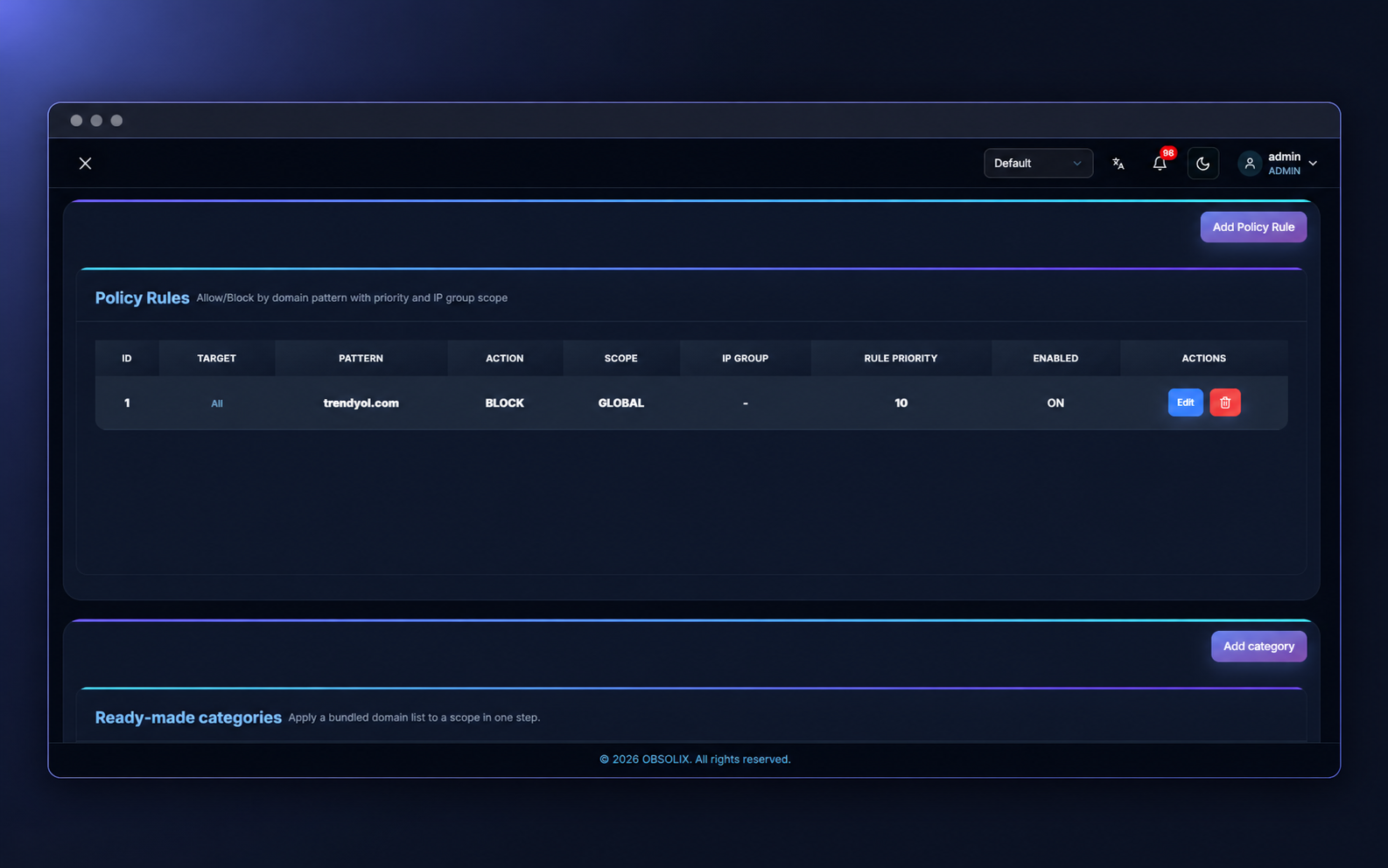The height and width of the screenshot is (868, 1388).
Task: Click the Policy Rules heading
Action: [142, 298]
